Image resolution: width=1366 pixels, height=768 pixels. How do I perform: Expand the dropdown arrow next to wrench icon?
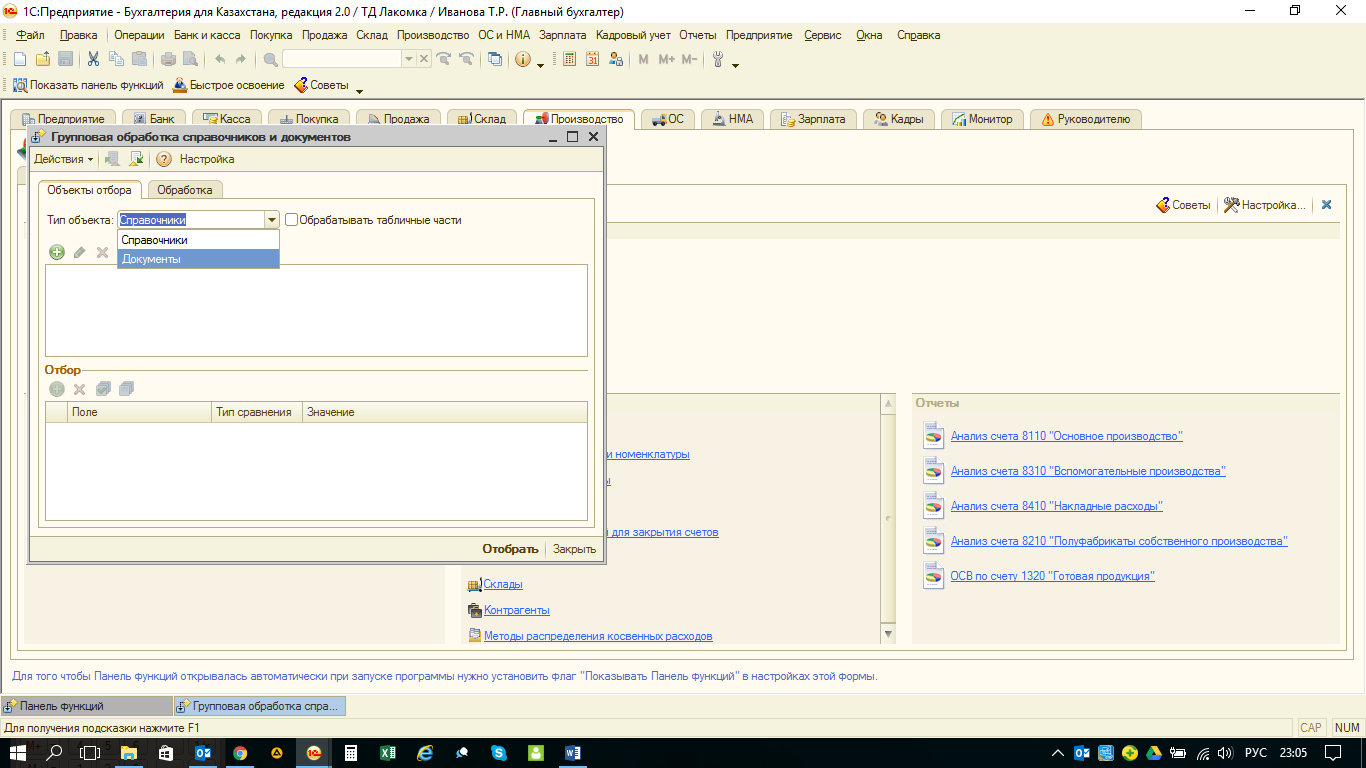(735, 64)
